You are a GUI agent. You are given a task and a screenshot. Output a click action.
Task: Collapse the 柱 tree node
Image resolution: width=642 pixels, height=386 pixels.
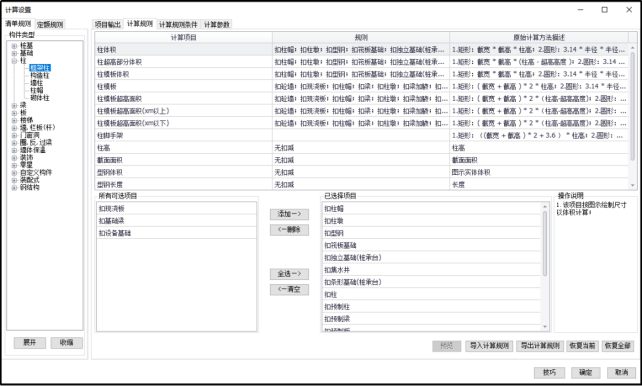[15, 61]
